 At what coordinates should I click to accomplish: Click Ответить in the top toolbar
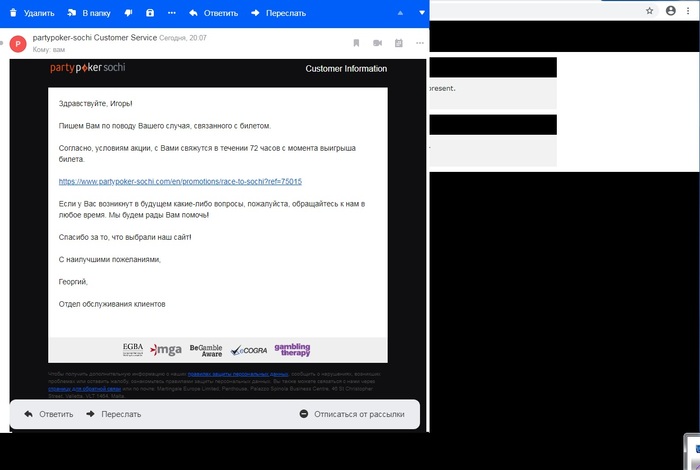213,13
